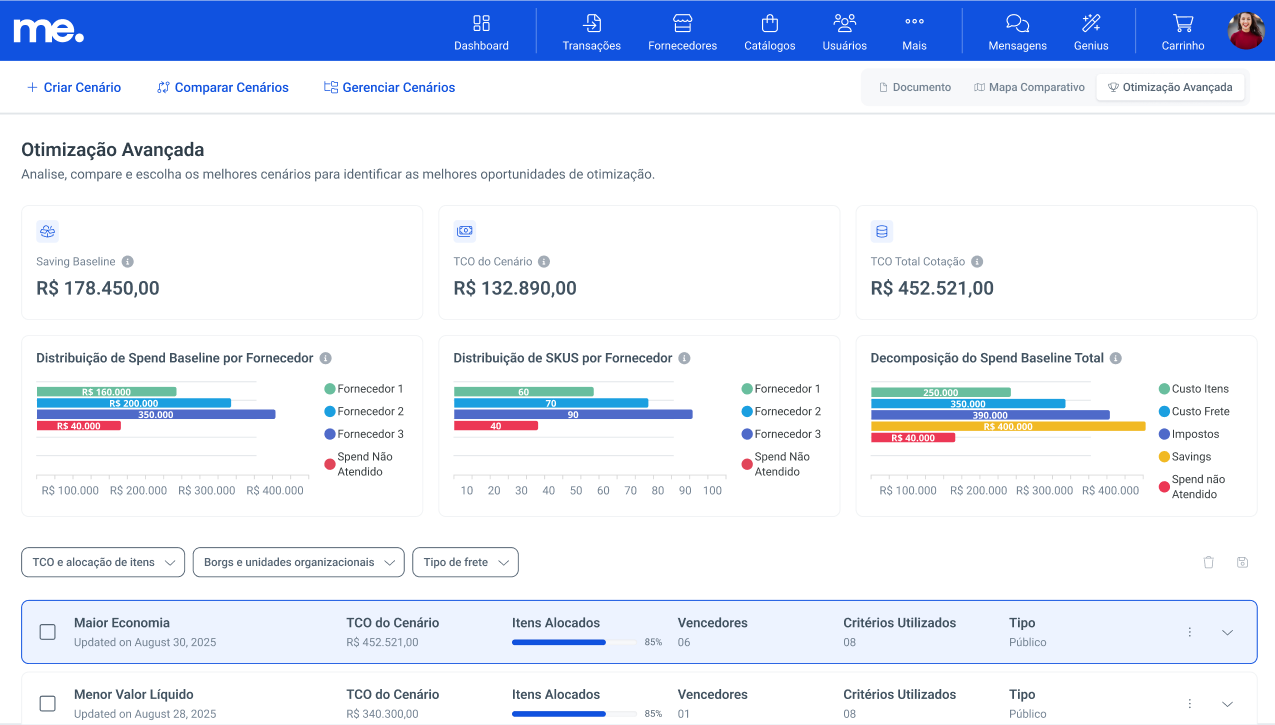Screen dimensions: 1275x725
Task: Click Comparar Cenários
Action: 223,88
